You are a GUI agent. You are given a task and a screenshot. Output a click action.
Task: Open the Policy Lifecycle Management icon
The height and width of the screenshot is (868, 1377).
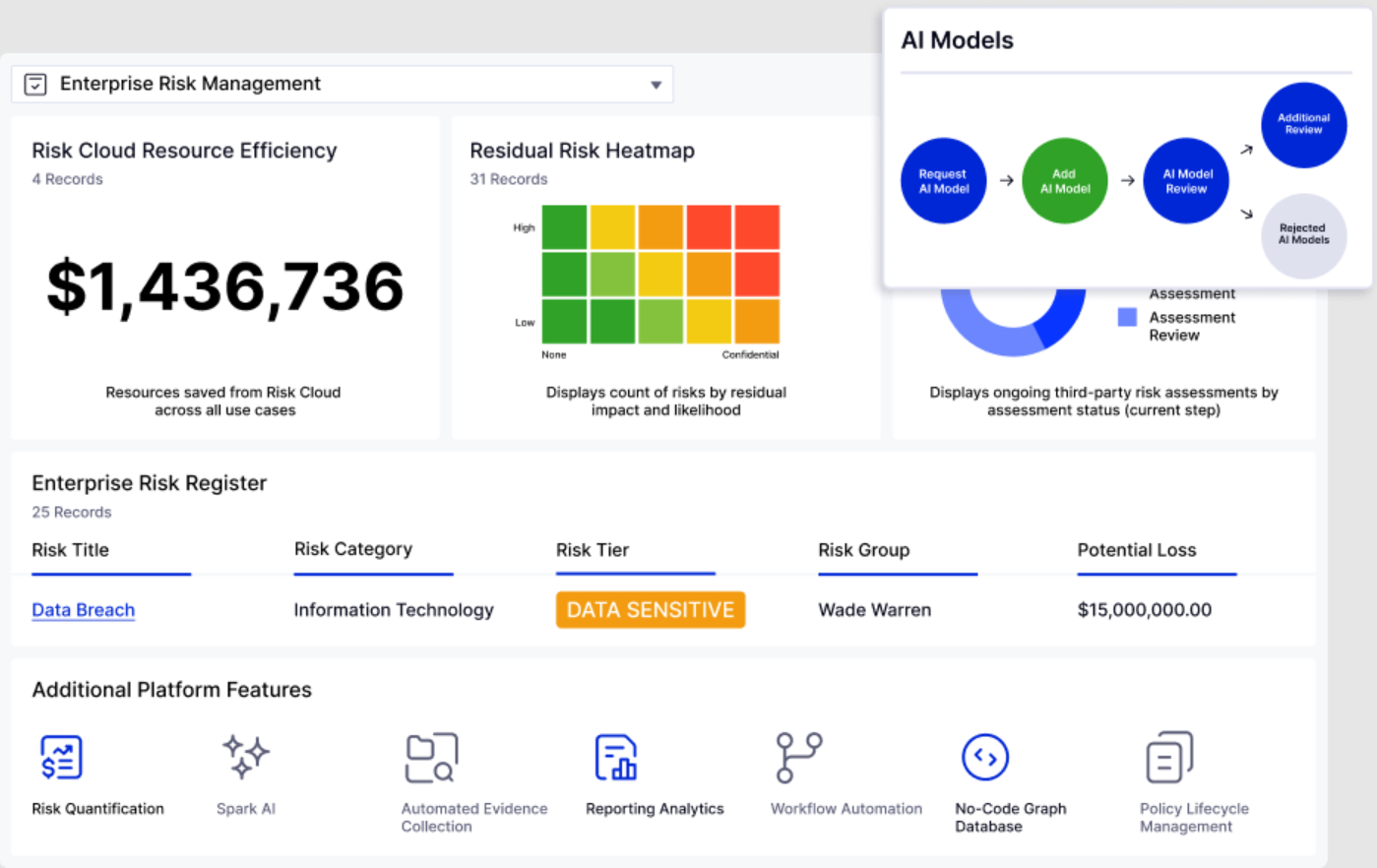[x=1168, y=757]
